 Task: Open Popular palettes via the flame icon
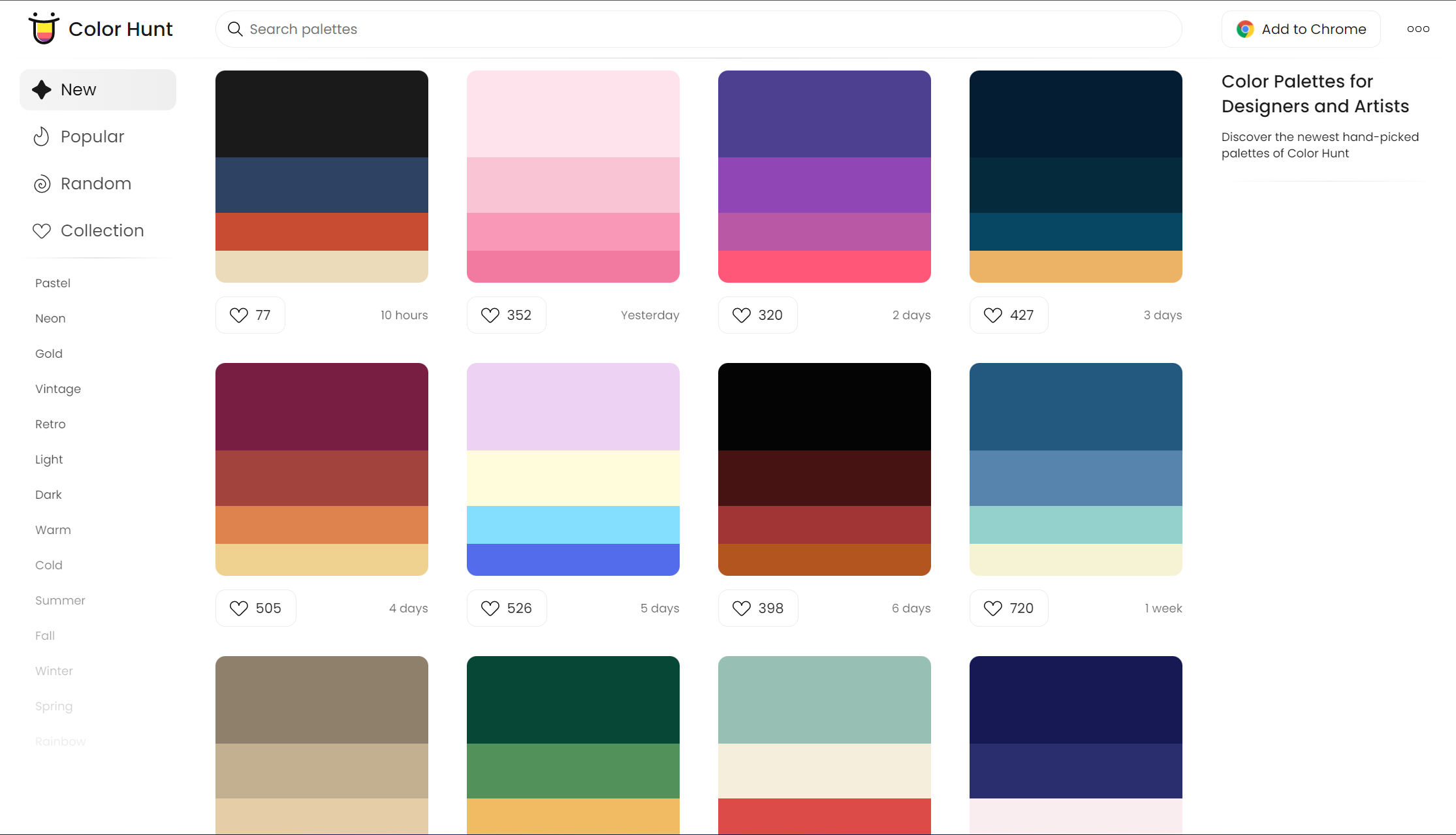(41, 136)
